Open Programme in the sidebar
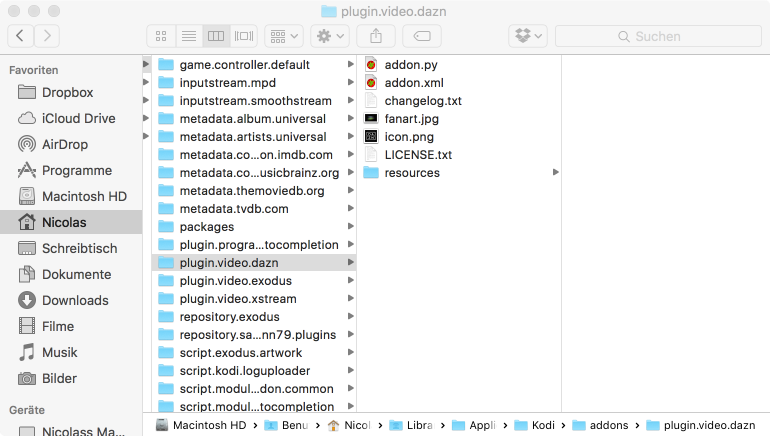Image resolution: width=770 pixels, height=436 pixels. click(71, 170)
